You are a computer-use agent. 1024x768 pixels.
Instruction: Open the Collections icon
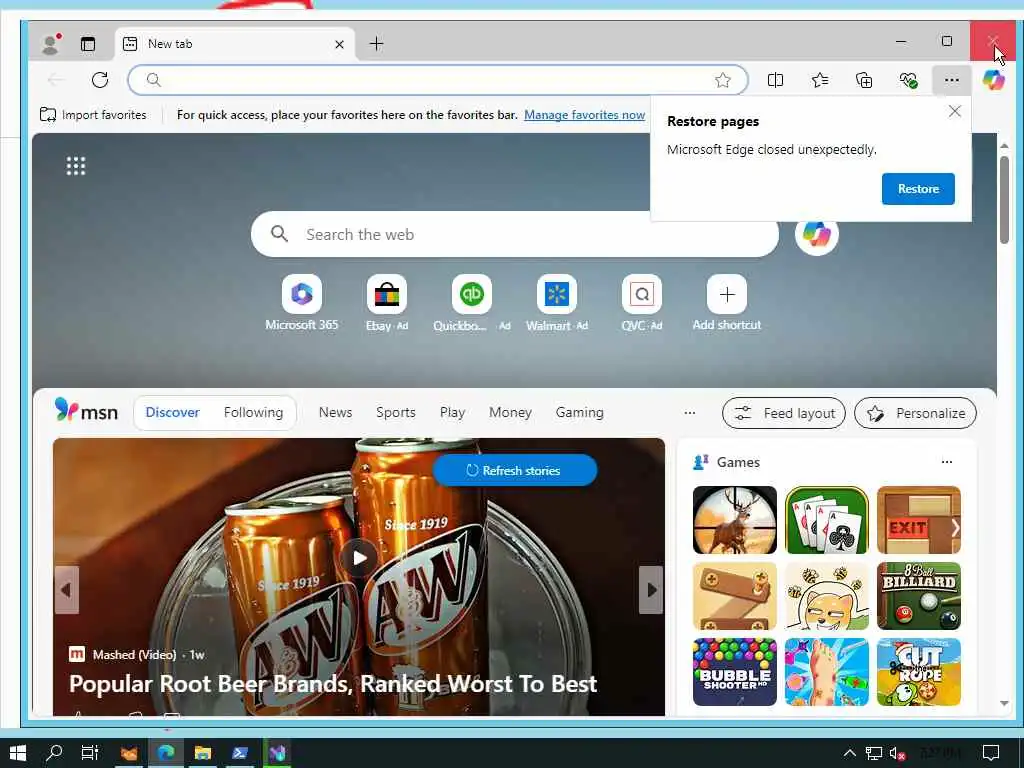click(864, 80)
